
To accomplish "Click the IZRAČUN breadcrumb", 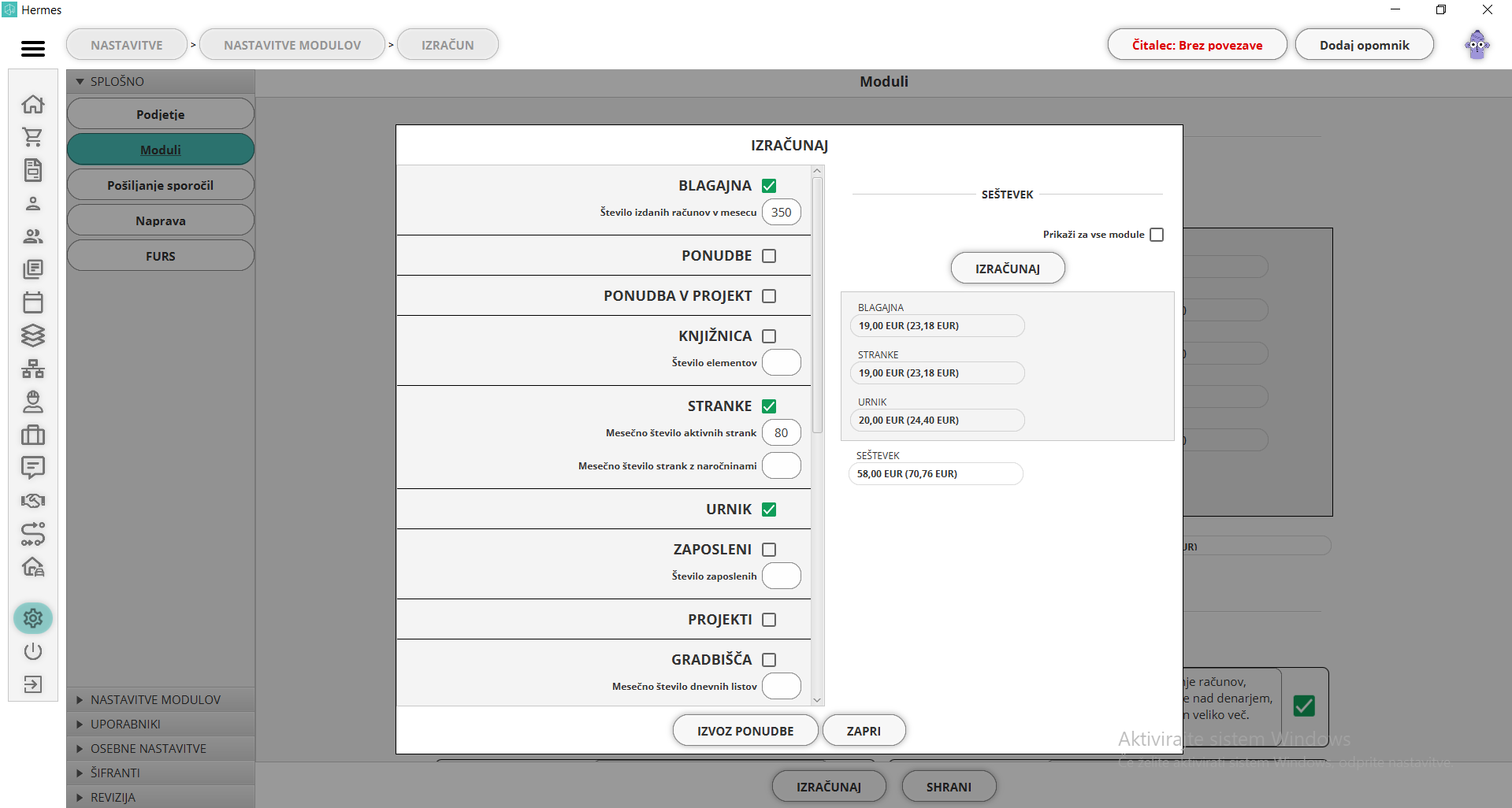I will tap(448, 45).
